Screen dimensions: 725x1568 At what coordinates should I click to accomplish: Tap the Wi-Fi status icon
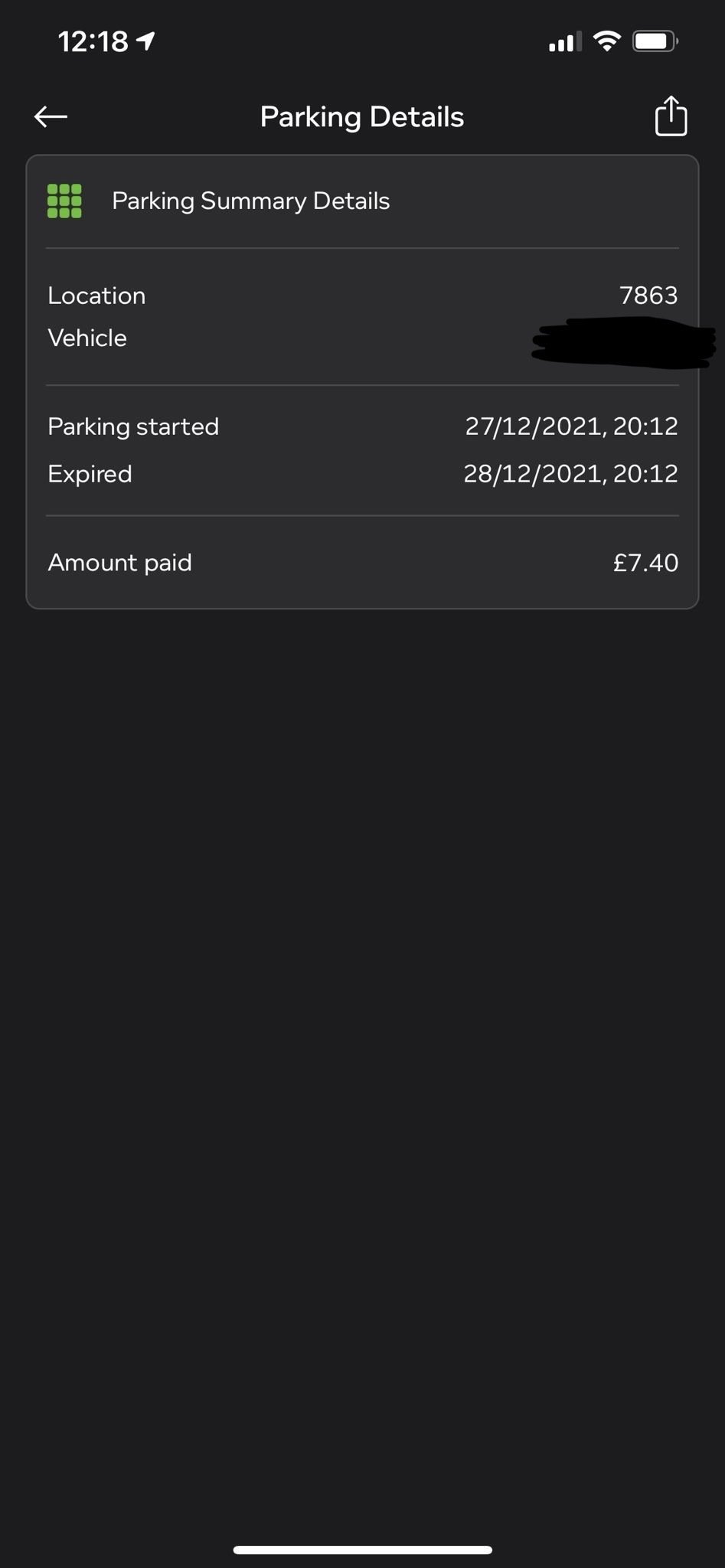click(606, 41)
